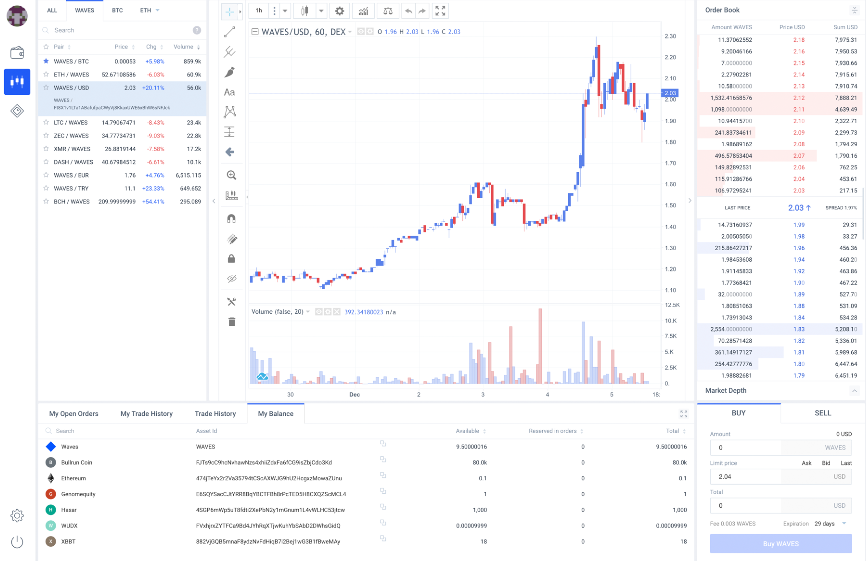
Task: Open chart settings gear icon
Action: [339, 10]
